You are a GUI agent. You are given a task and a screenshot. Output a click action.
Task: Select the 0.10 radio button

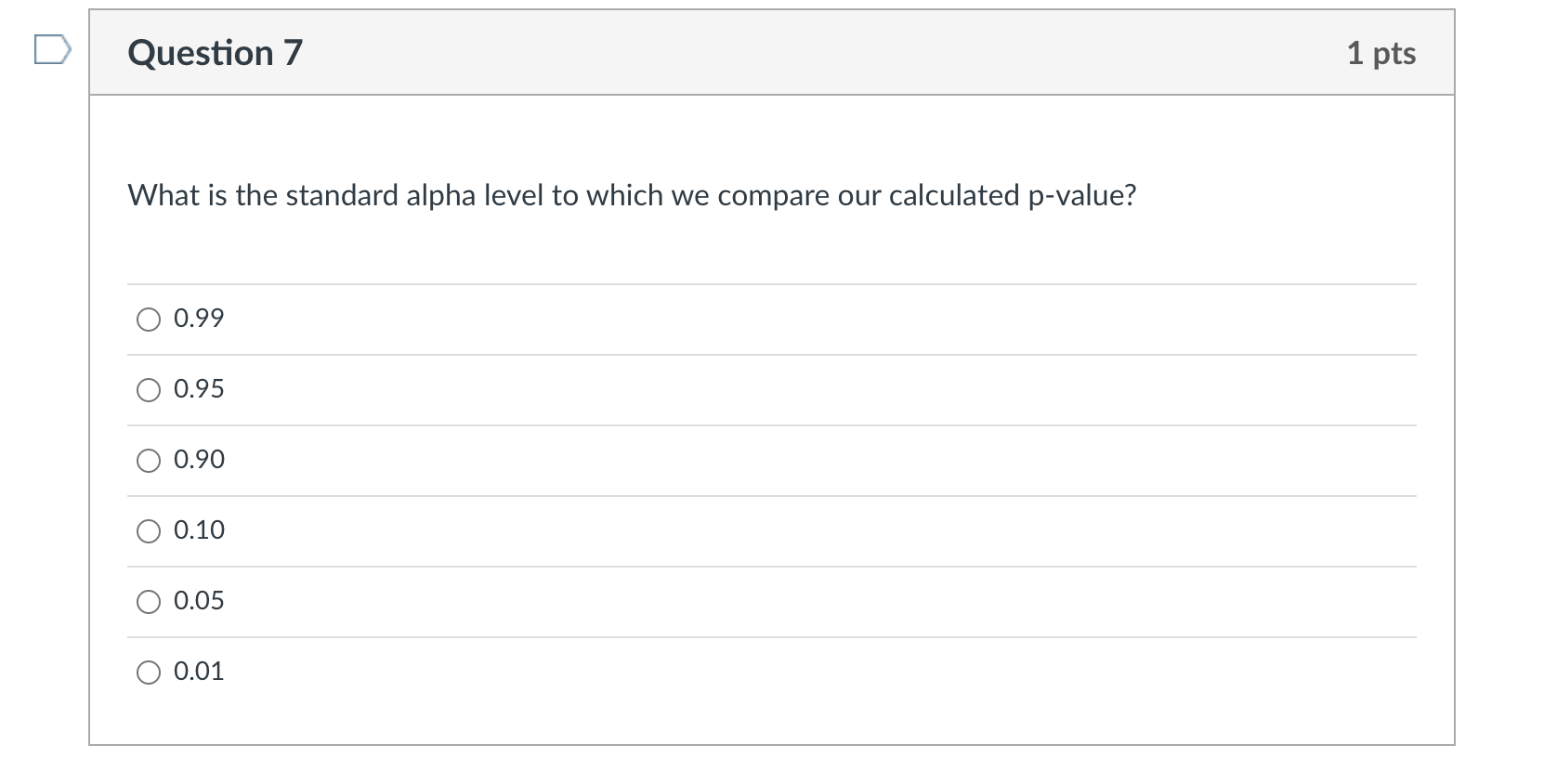point(149,530)
